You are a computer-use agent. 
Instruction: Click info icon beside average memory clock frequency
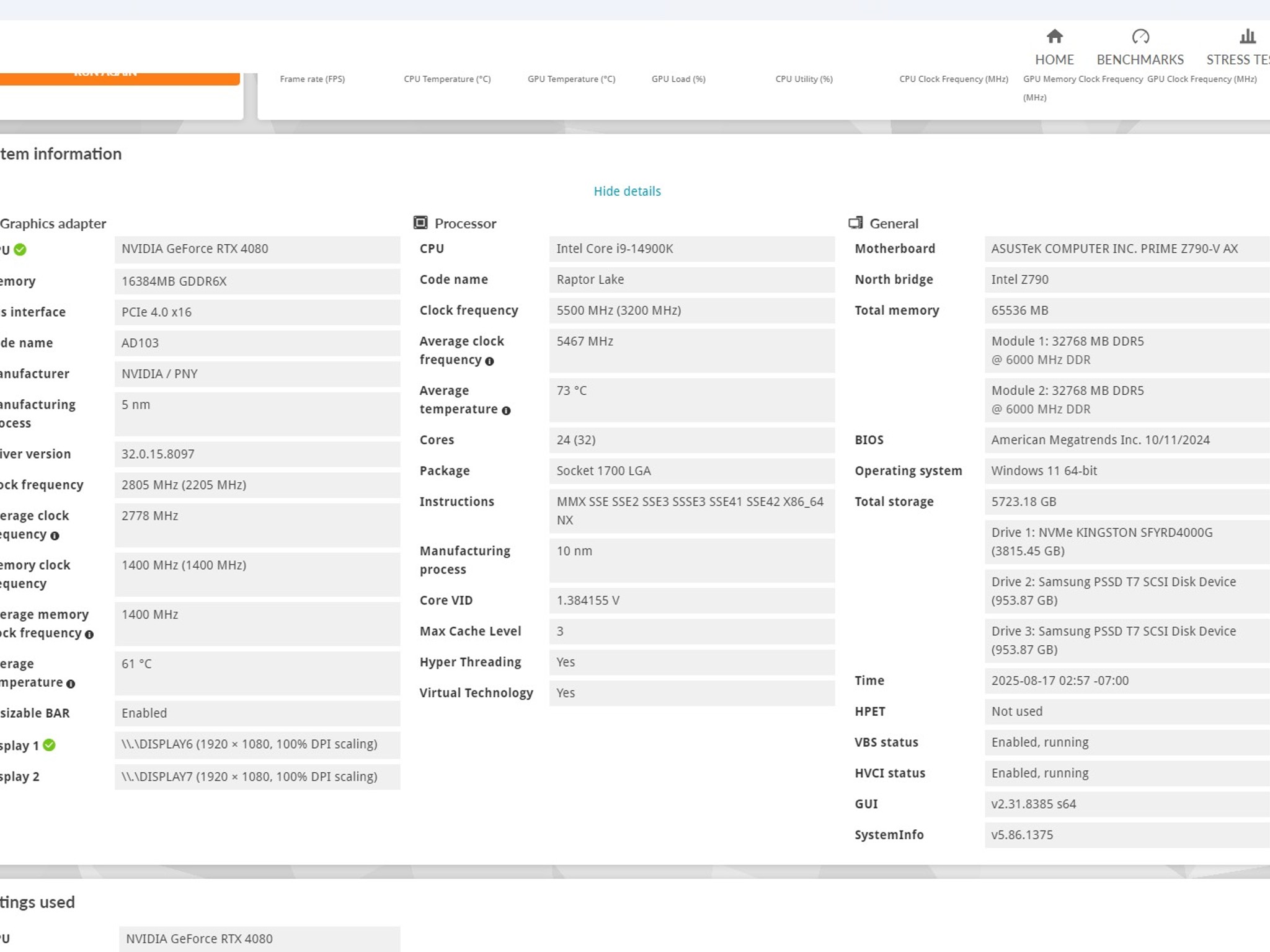[89, 634]
